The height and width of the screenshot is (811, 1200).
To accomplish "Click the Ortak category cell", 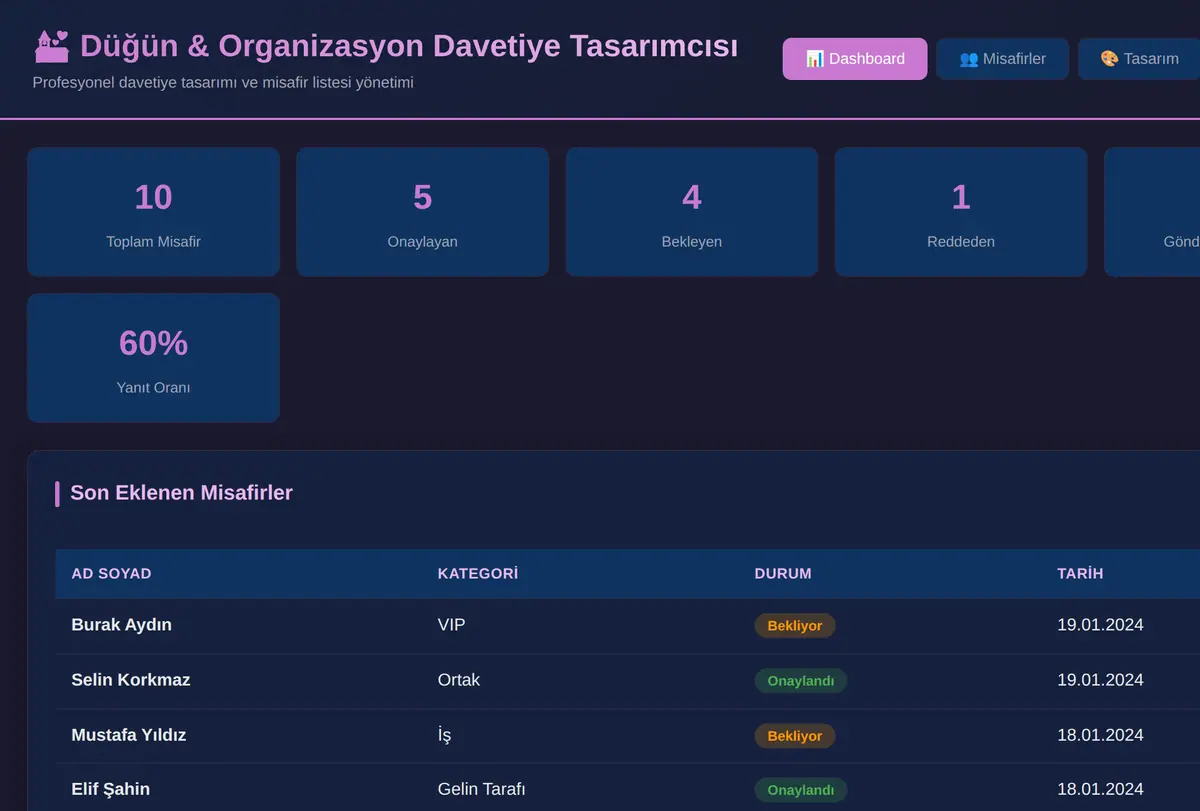I will pyautogui.click(x=459, y=680).
